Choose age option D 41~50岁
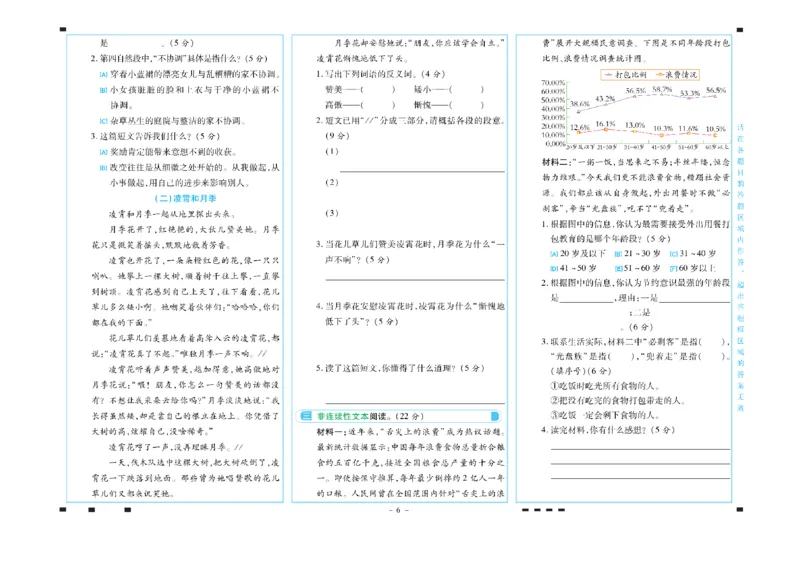The height and width of the screenshot is (566, 800). click(x=554, y=268)
